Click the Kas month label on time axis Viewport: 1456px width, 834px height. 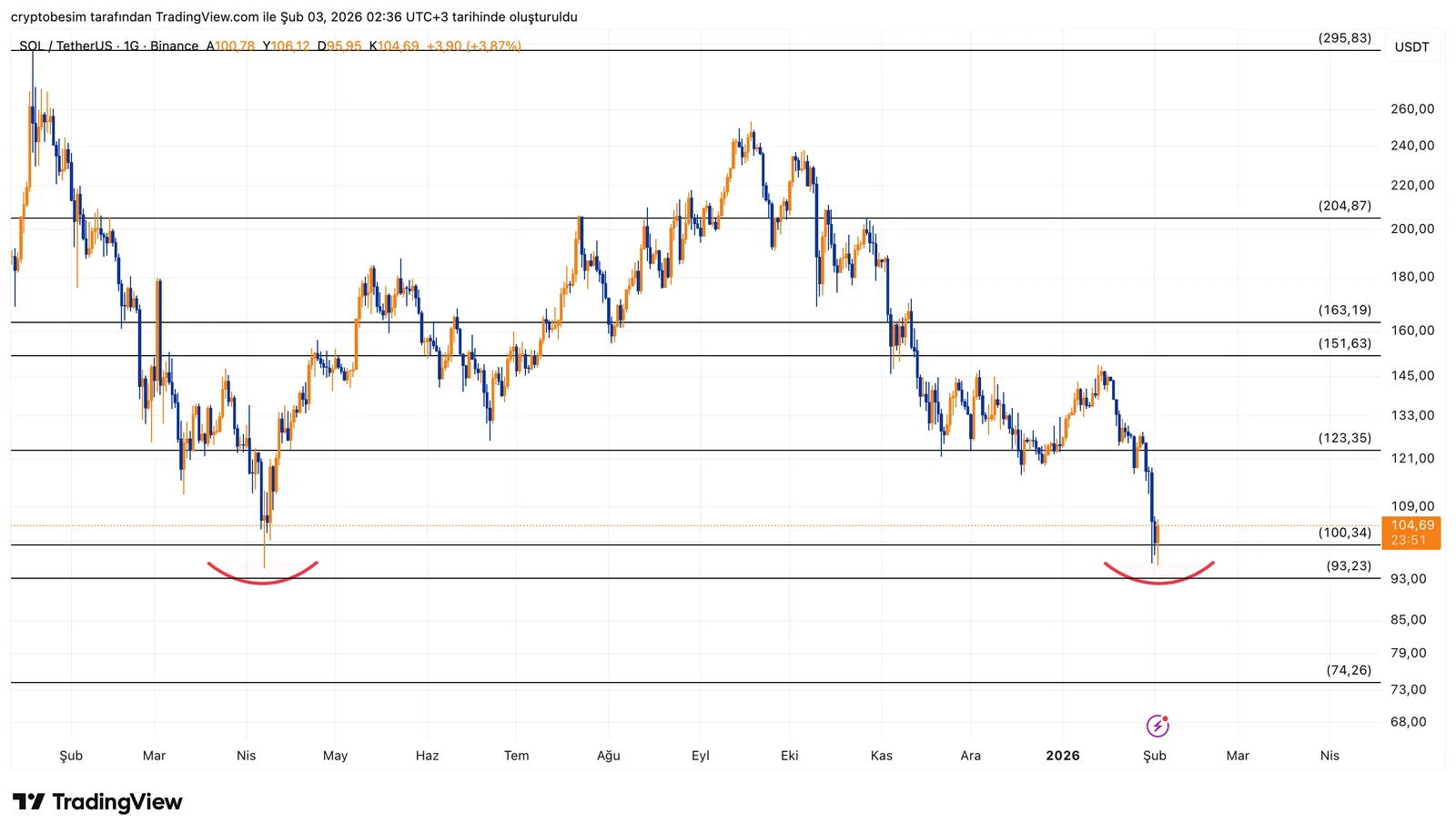pos(881,756)
